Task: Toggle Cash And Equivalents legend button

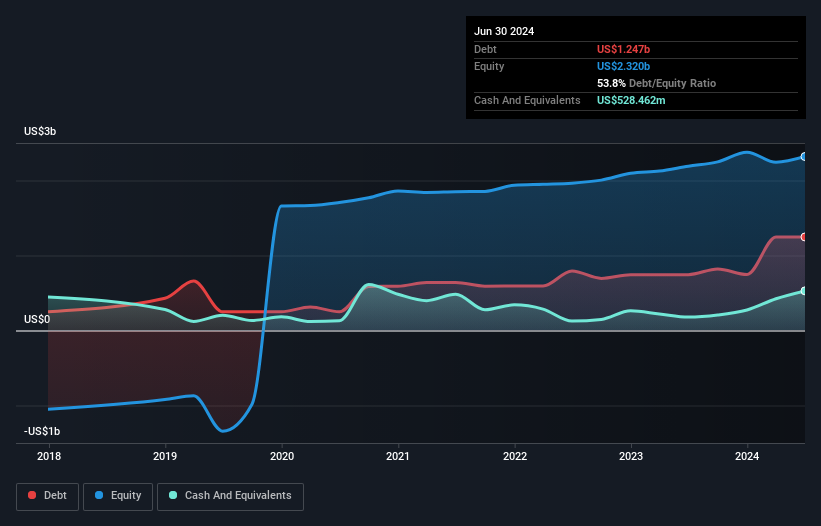Action: (230, 496)
